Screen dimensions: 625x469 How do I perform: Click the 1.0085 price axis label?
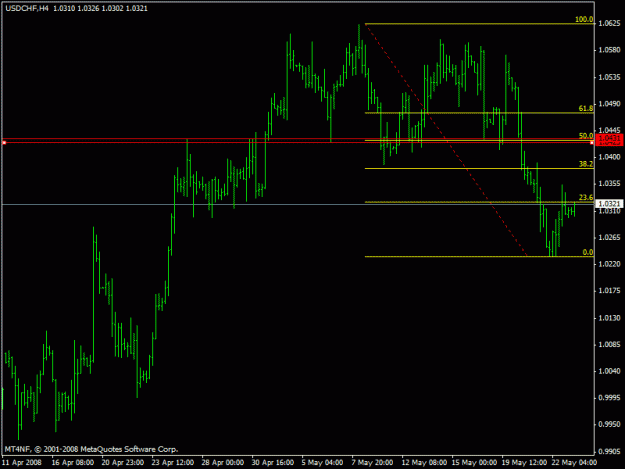(609, 345)
